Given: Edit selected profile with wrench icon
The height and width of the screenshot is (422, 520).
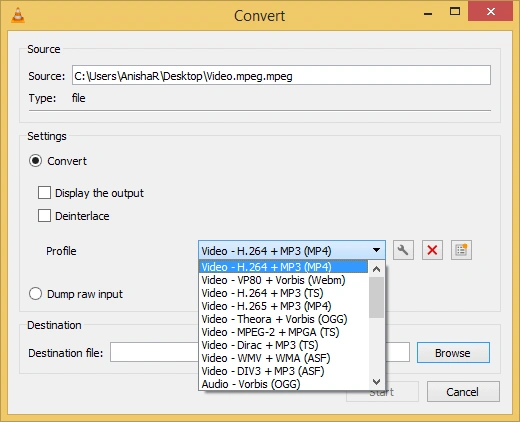Looking at the screenshot, I should [403, 250].
